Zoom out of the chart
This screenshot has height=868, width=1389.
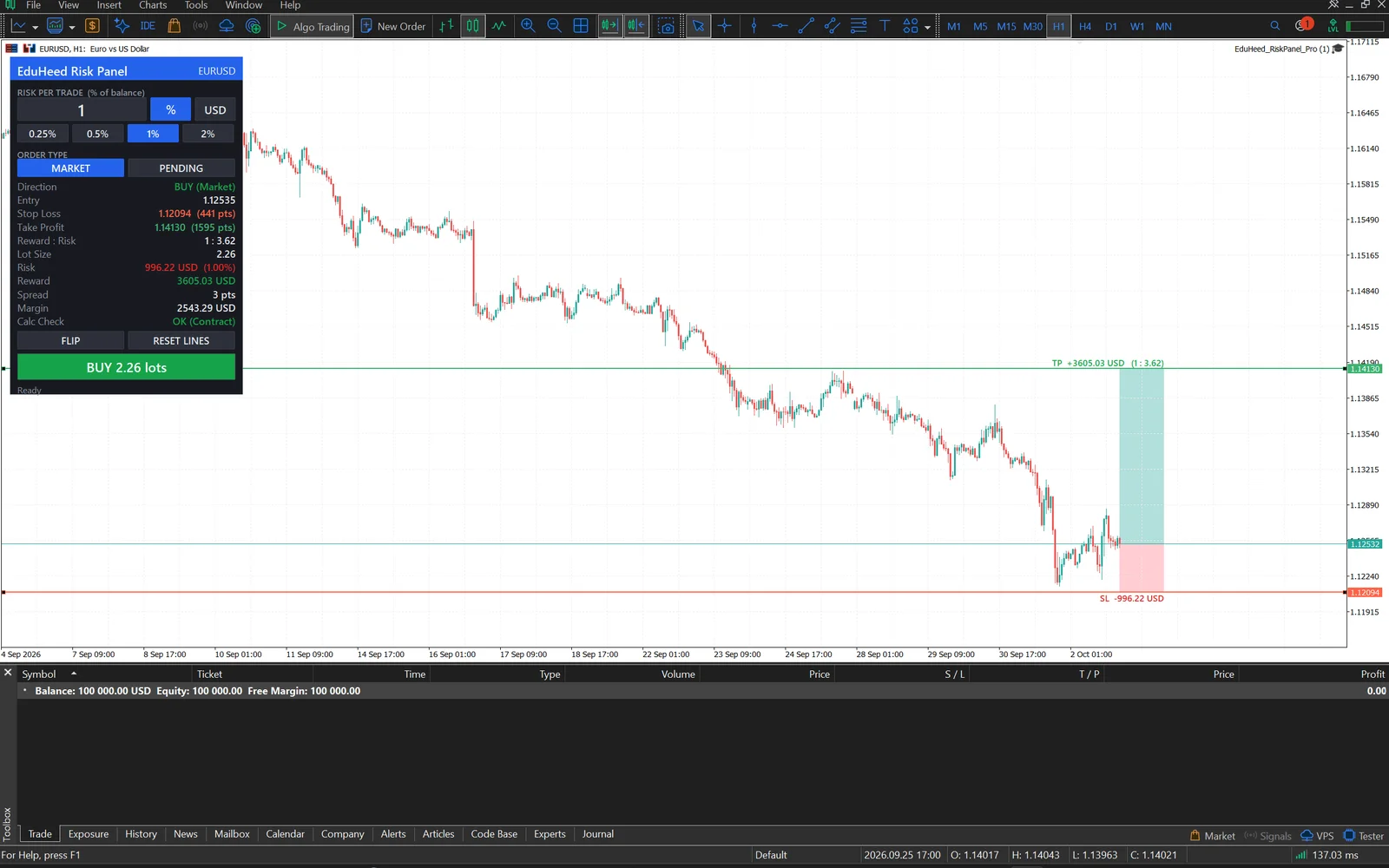(x=554, y=26)
